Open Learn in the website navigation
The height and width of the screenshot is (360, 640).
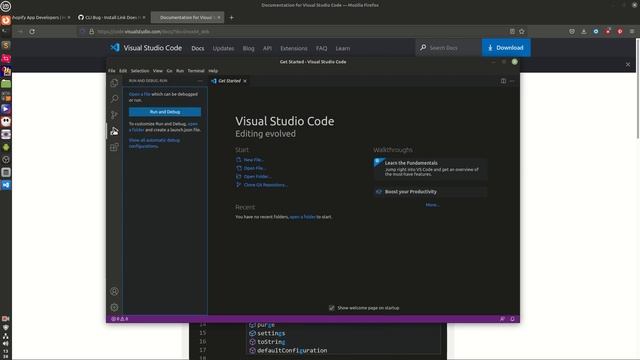342,48
